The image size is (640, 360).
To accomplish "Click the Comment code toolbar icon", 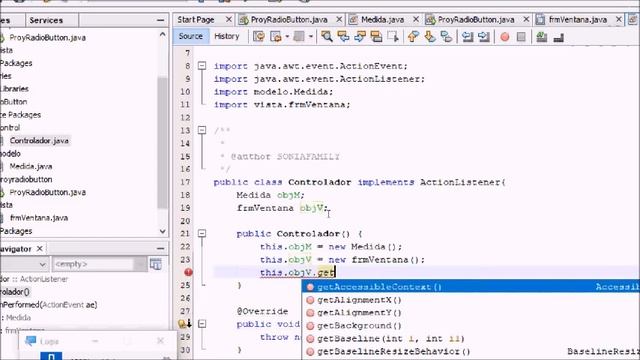I will click(542, 37).
